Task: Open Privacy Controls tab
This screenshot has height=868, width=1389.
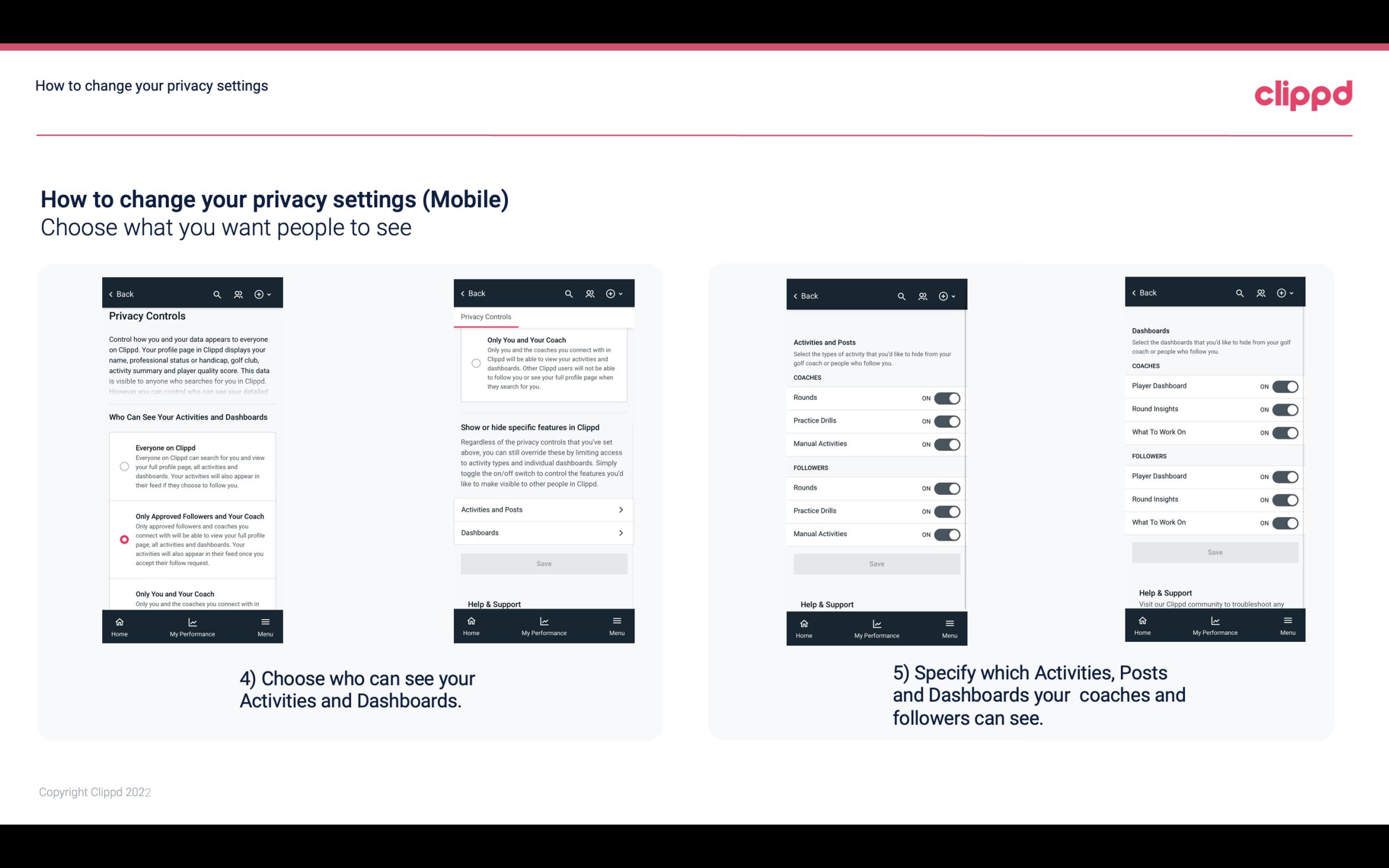Action: click(x=486, y=317)
